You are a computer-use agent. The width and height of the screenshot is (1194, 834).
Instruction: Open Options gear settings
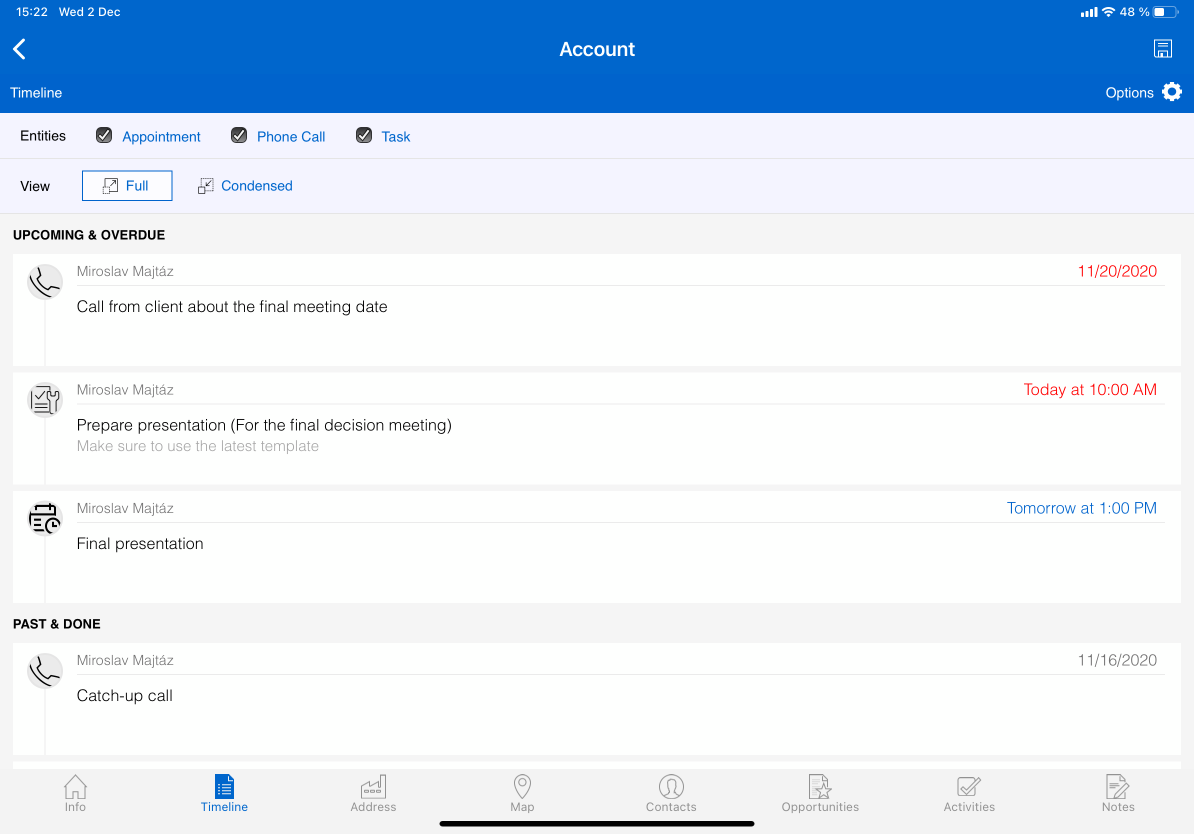coord(1171,92)
